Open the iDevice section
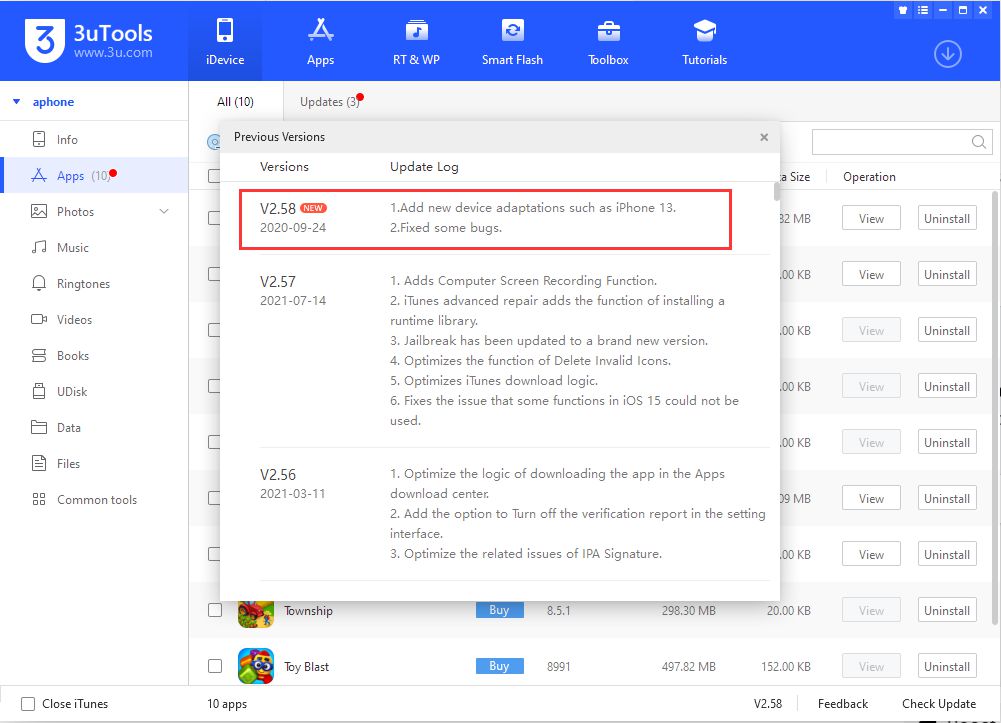This screenshot has width=1001, height=723. pyautogui.click(x=225, y=42)
